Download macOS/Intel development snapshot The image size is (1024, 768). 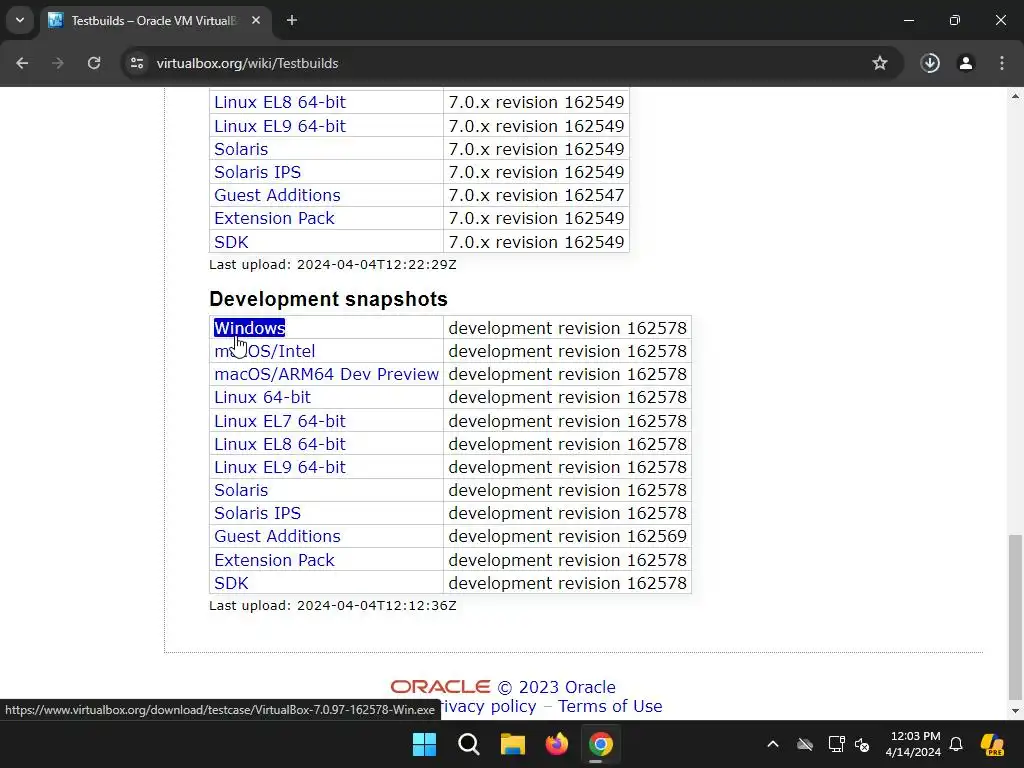264,351
